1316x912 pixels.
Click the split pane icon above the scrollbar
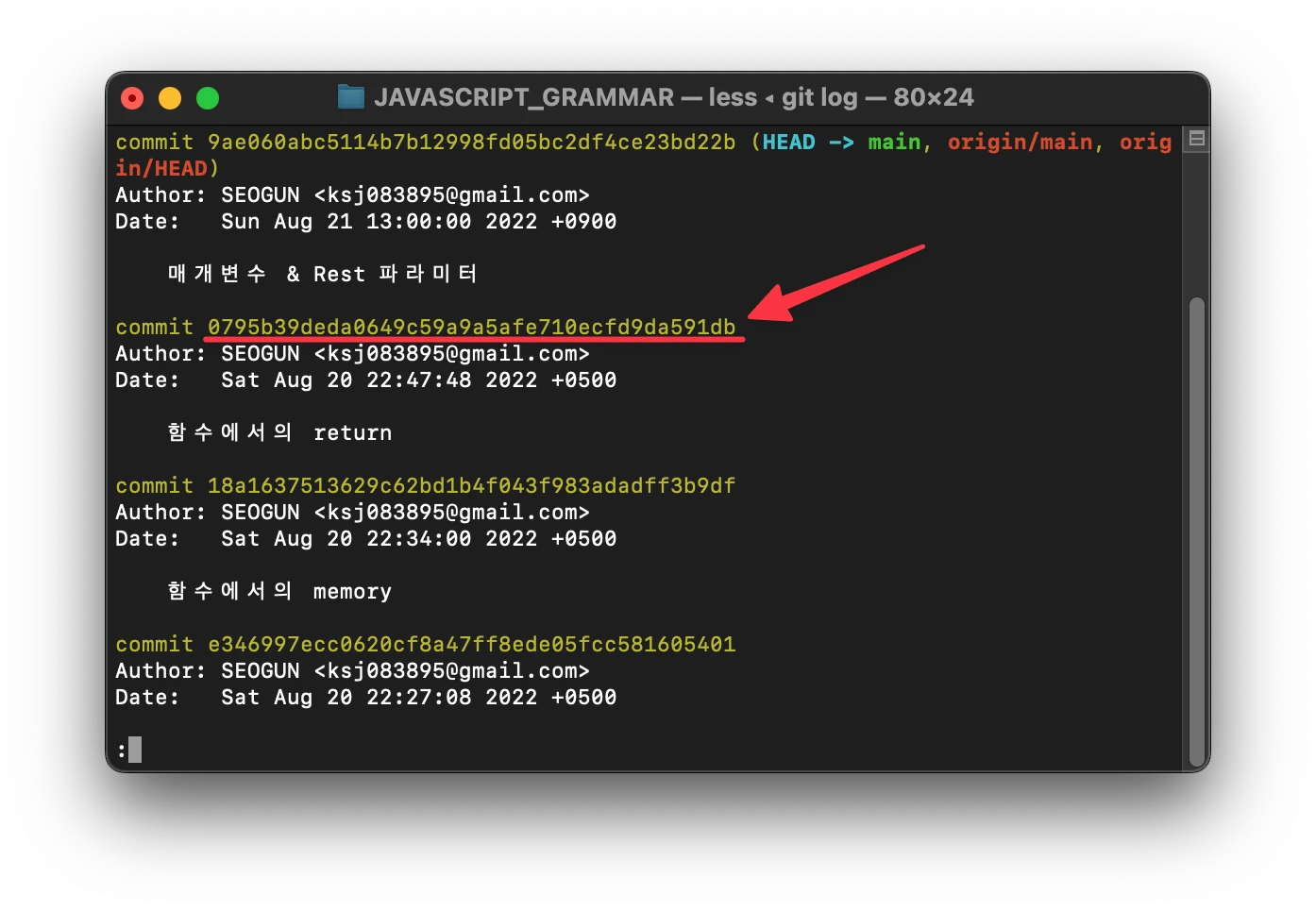tap(1197, 139)
